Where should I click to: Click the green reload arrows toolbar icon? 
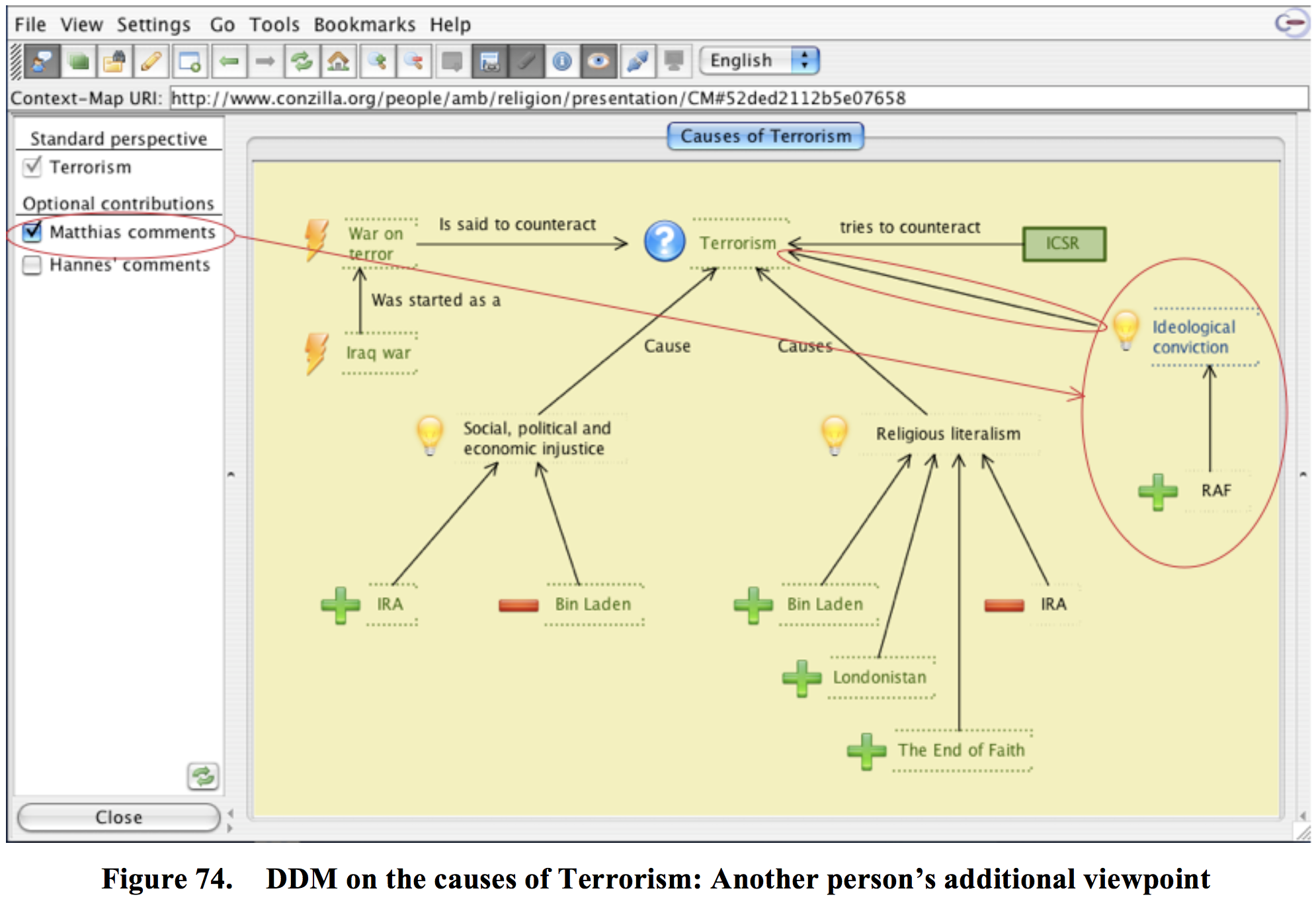coord(302,62)
